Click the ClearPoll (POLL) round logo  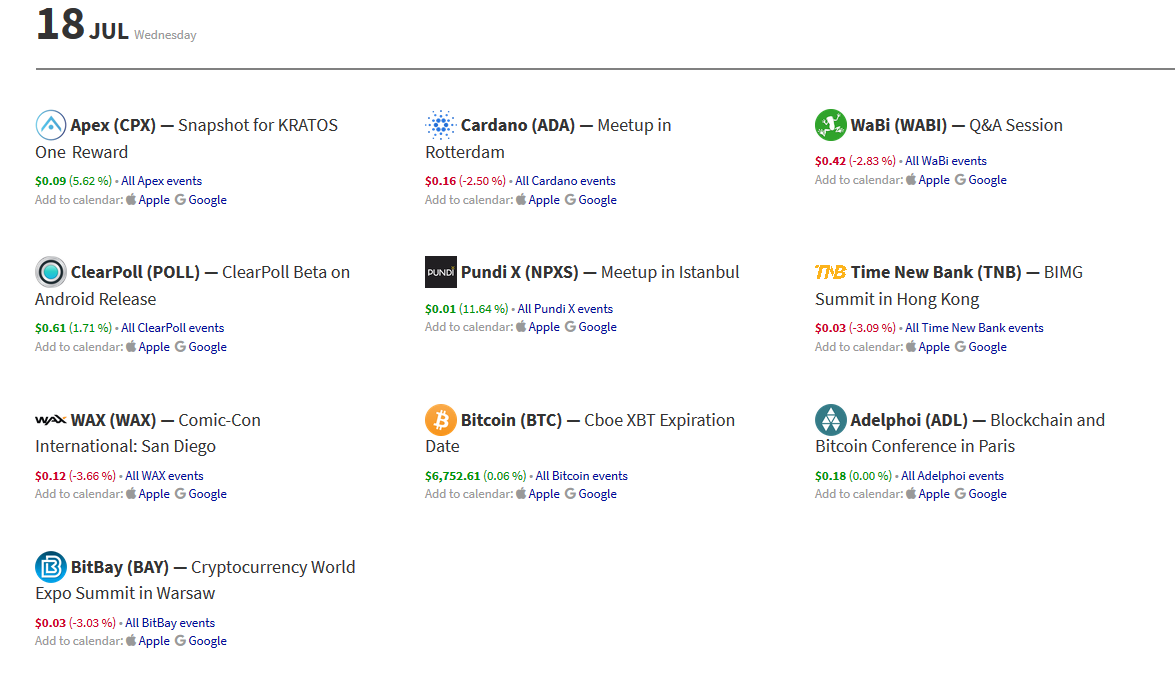click(x=51, y=272)
